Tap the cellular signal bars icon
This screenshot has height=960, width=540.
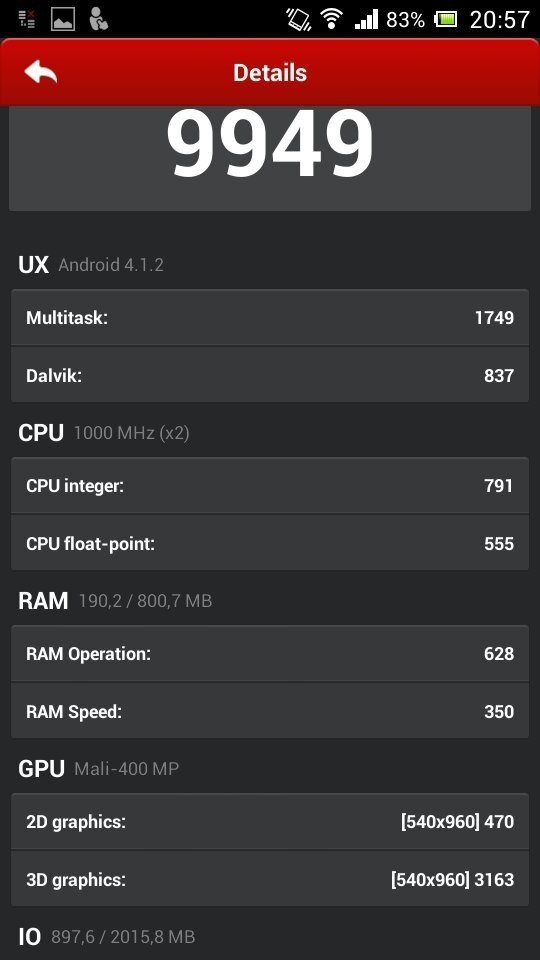click(366, 20)
